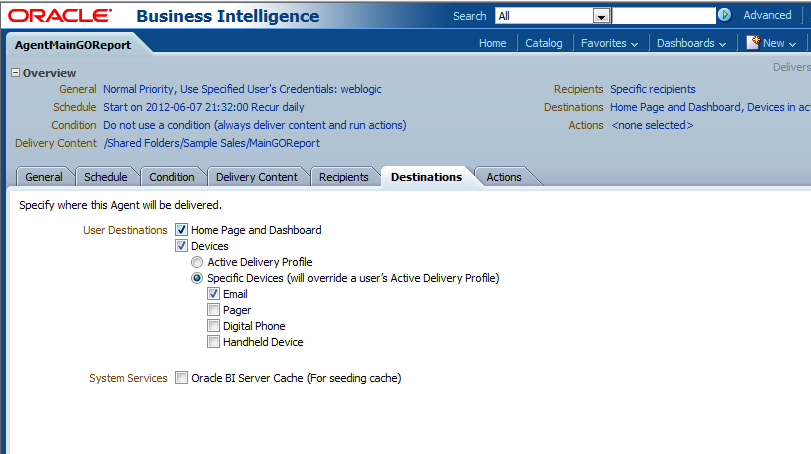
Task: Enable the Pager device
Action: tap(213, 310)
